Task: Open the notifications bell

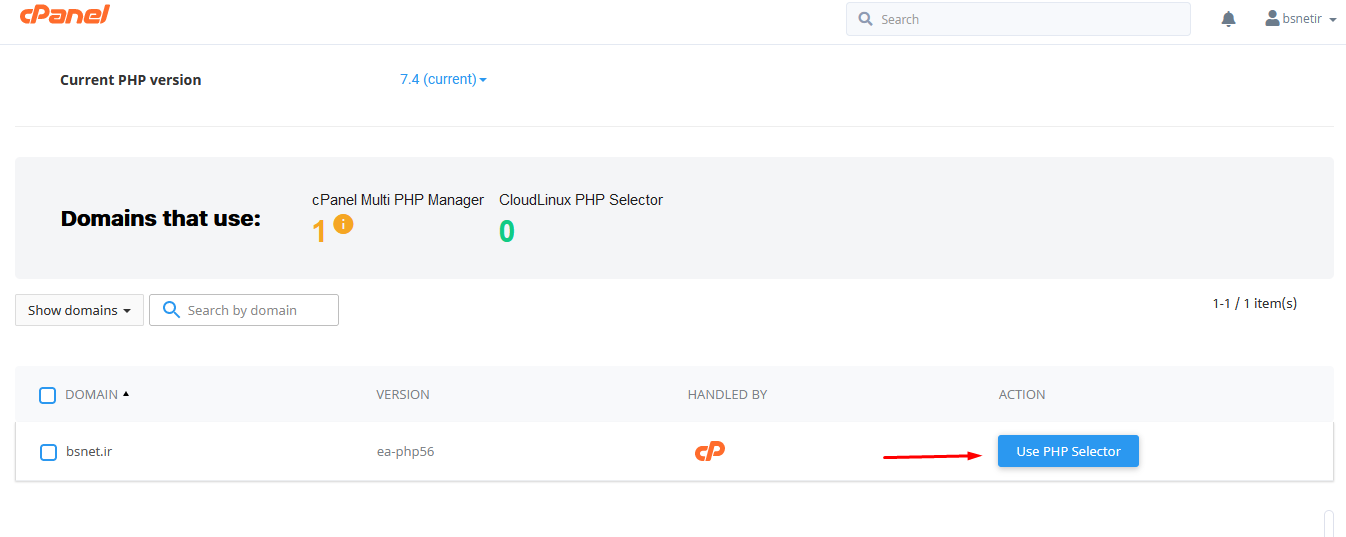Action: [x=1229, y=19]
